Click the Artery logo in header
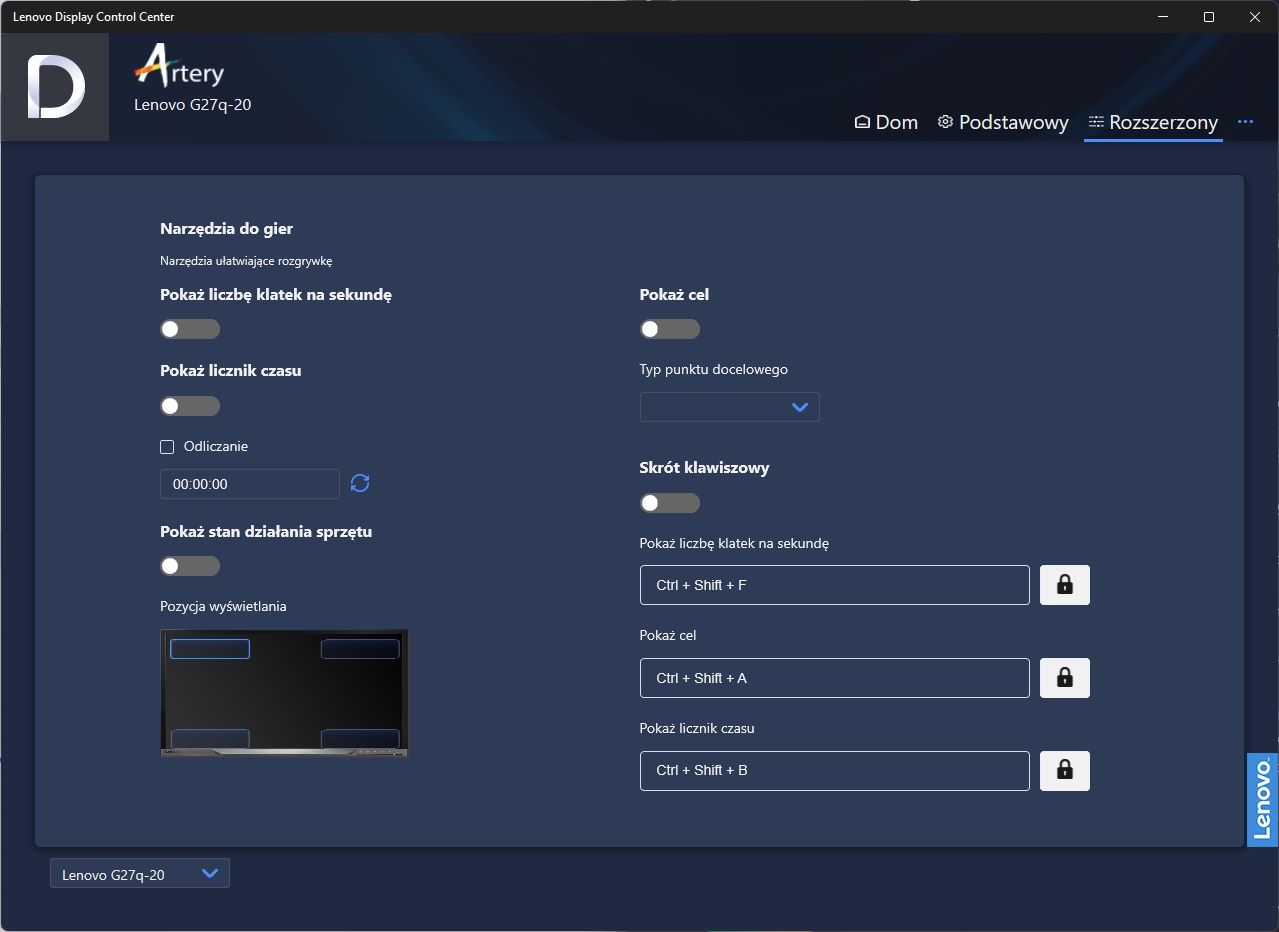 coord(180,66)
